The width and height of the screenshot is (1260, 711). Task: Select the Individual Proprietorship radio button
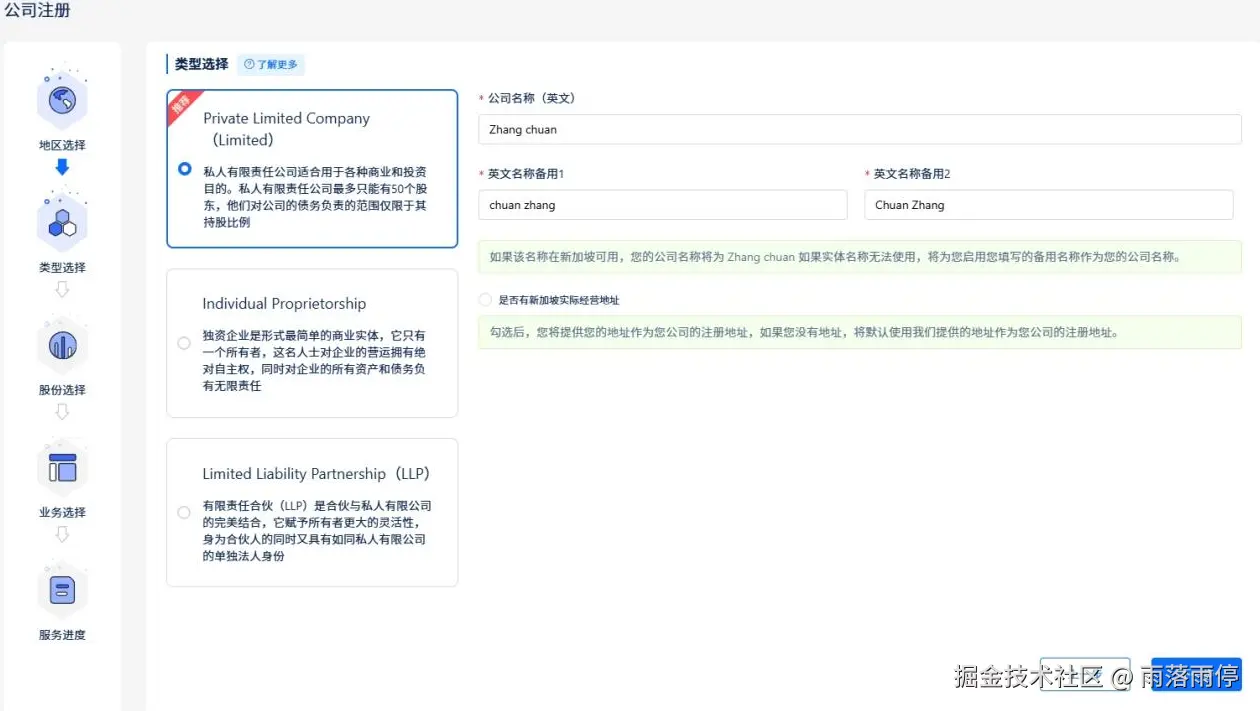pos(183,343)
